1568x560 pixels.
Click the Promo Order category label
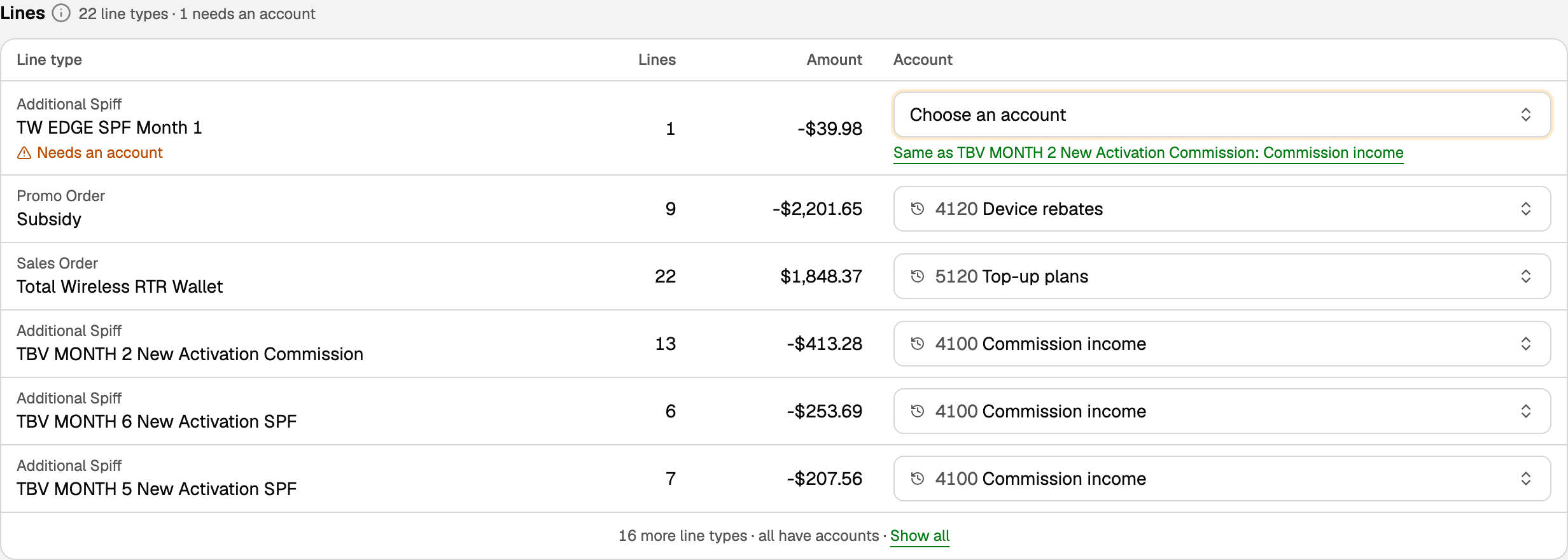coord(60,196)
